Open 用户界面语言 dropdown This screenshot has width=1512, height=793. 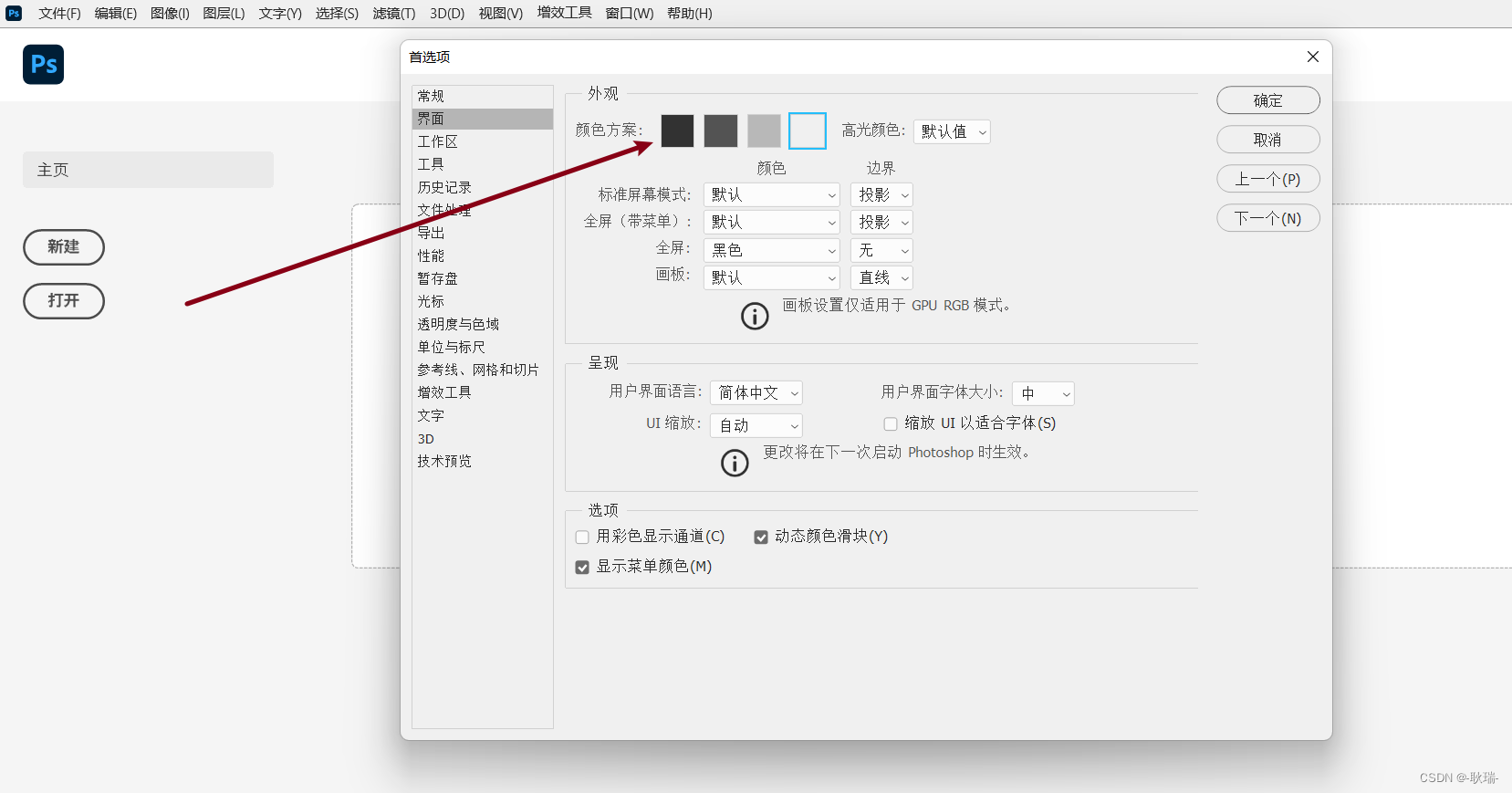pos(756,392)
